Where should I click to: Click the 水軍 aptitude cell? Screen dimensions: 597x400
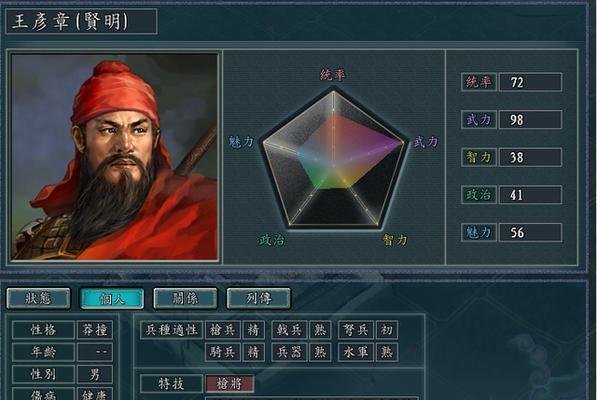[x=356, y=352]
